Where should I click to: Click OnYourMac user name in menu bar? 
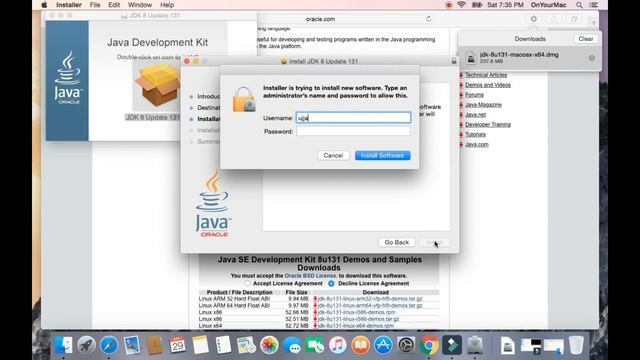548,5
